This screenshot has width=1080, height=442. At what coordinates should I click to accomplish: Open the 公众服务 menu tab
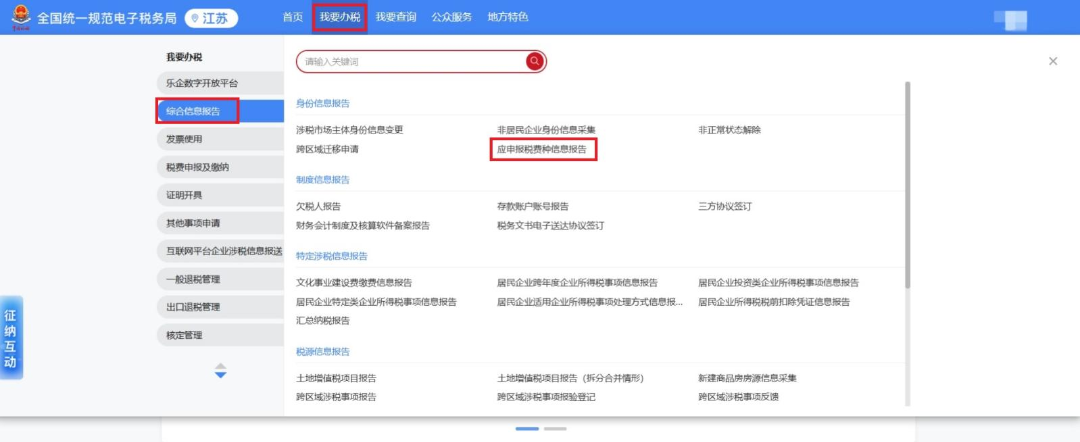(x=452, y=17)
